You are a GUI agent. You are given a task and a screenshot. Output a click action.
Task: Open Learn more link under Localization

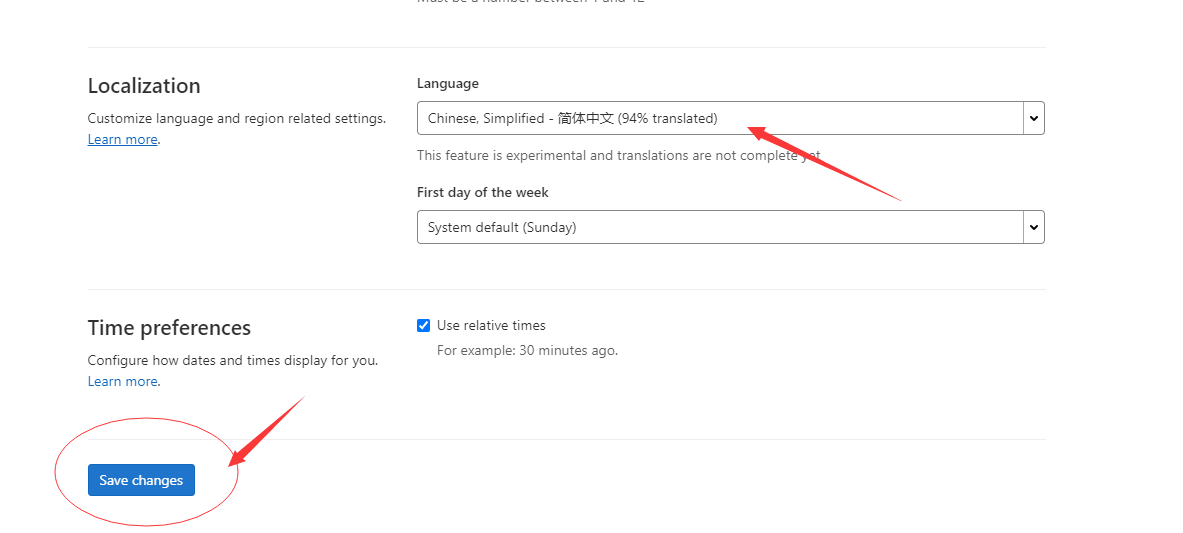coord(122,140)
